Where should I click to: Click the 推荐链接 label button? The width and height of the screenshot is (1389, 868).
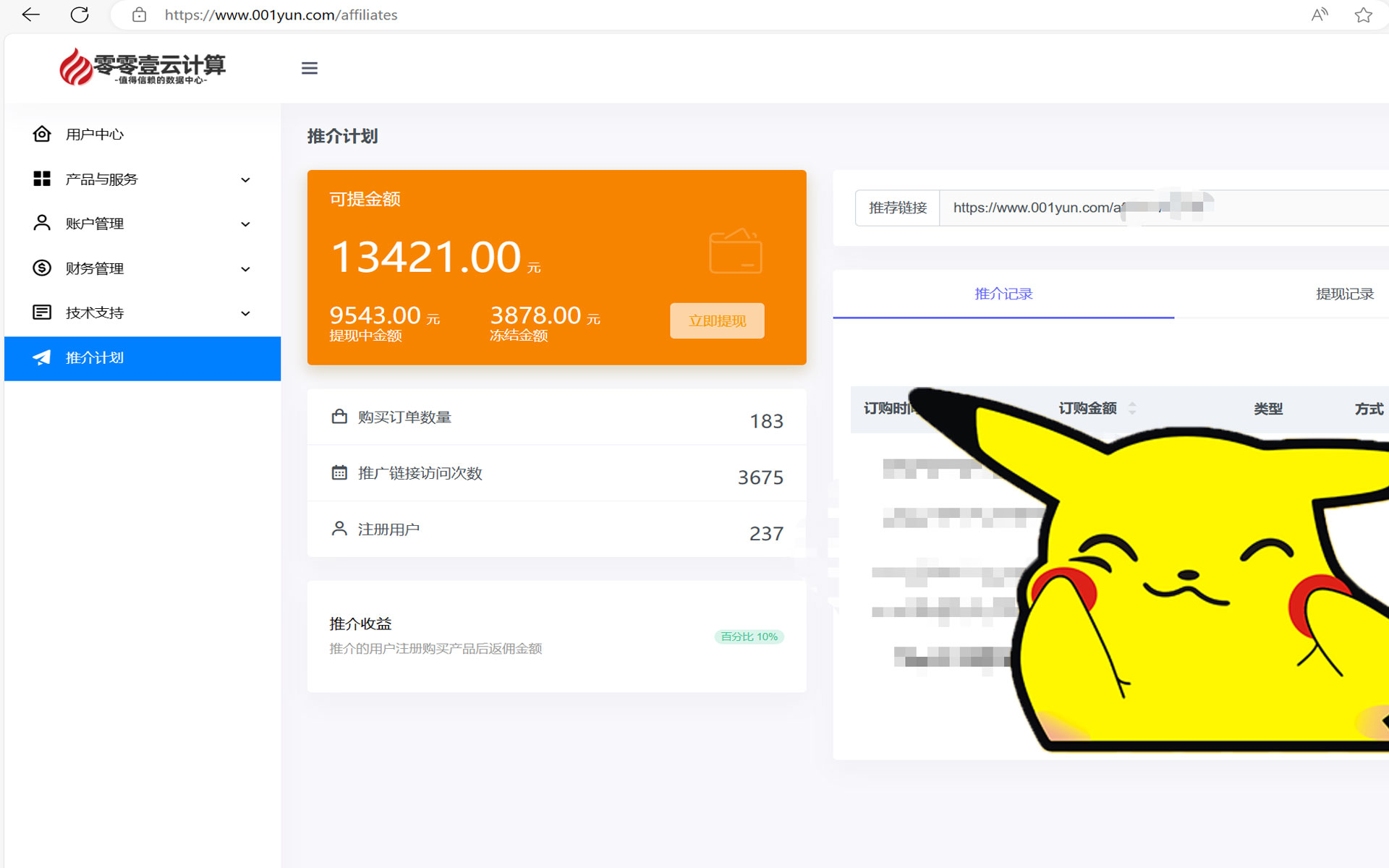pos(898,208)
